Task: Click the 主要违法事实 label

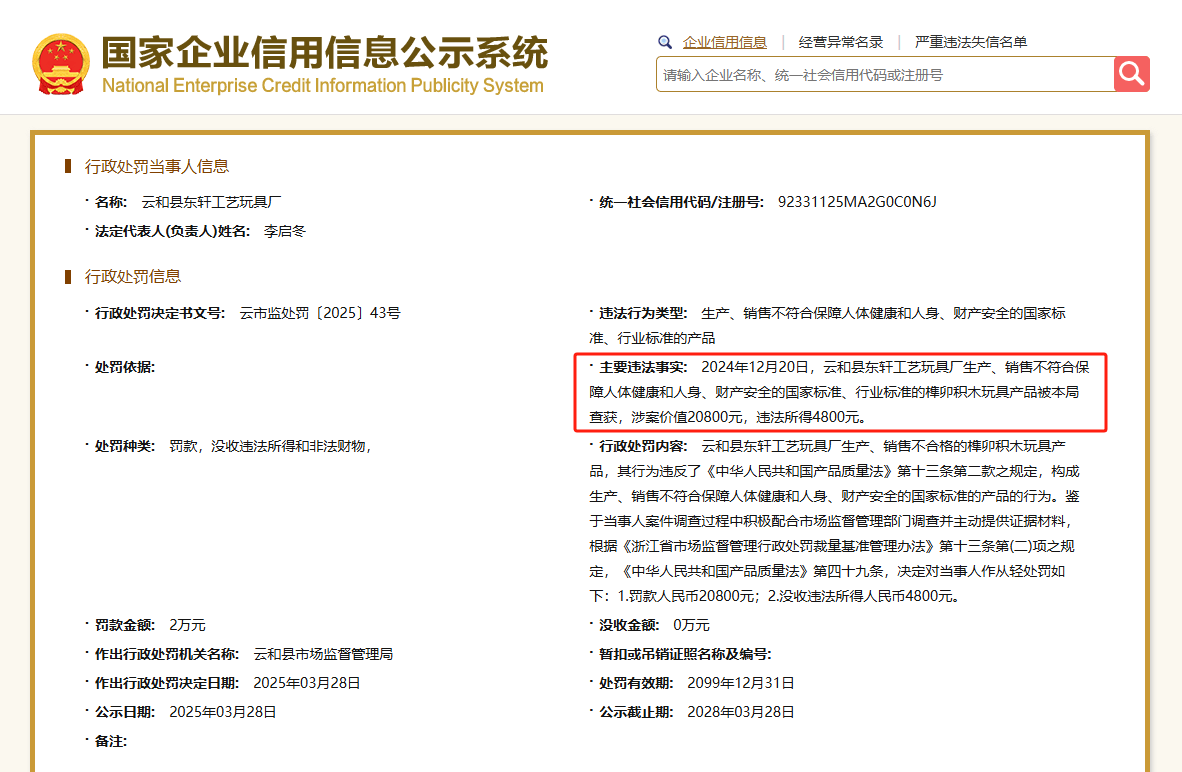Action: (x=642, y=367)
